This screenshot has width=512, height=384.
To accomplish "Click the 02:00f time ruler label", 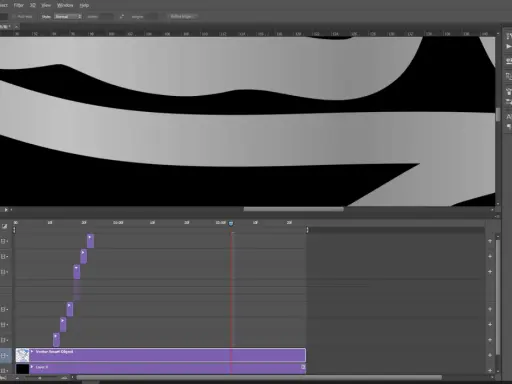I will [x=221, y=222].
